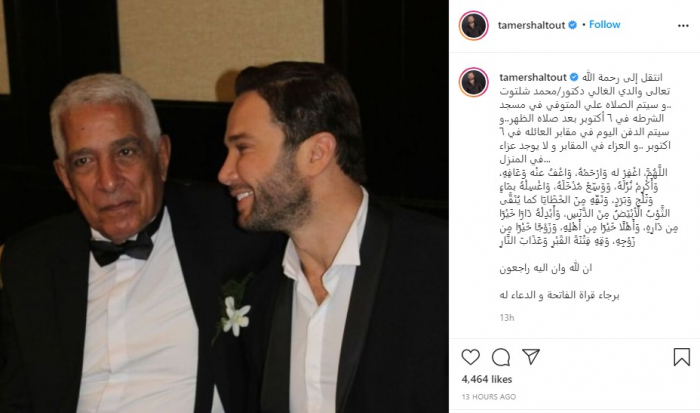The width and height of the screenshot is (700, 413).
Task: Click the 13 HOURS AGO timestamp
Action: coord(489,396)
